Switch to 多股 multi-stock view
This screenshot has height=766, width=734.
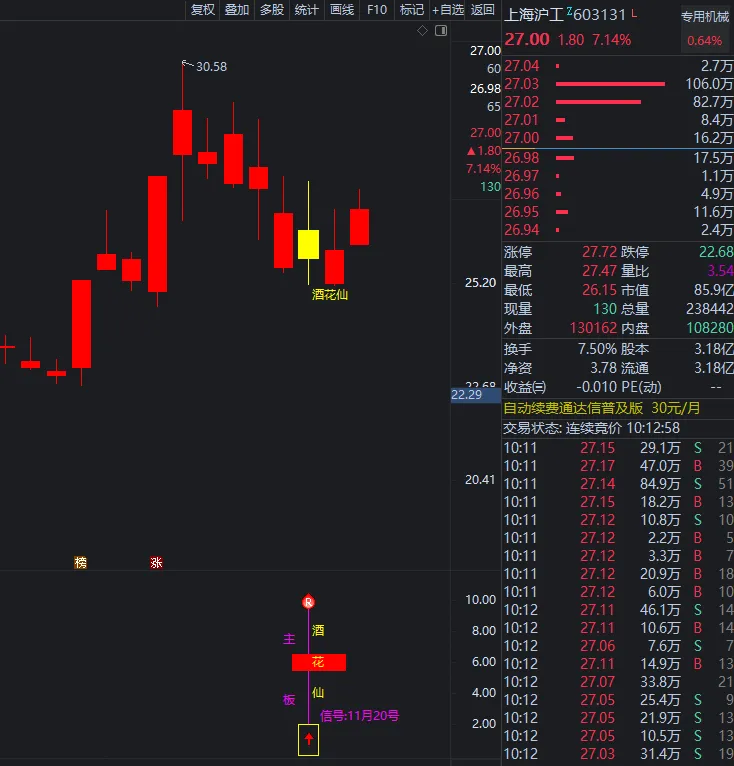[x=272, y=10]
